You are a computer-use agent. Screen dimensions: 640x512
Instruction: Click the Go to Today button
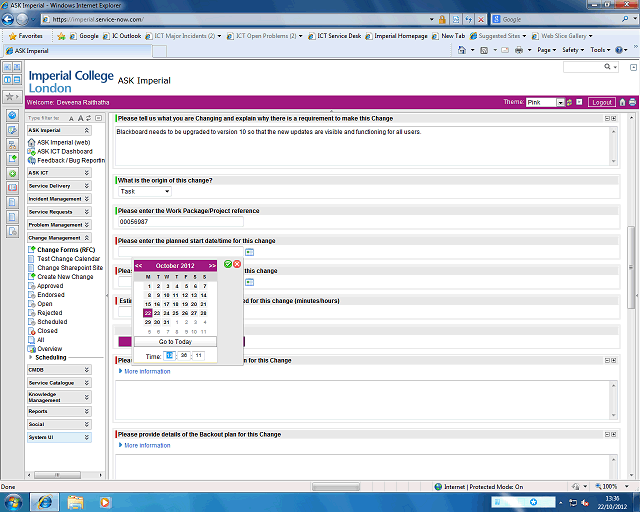coord(176,342)
